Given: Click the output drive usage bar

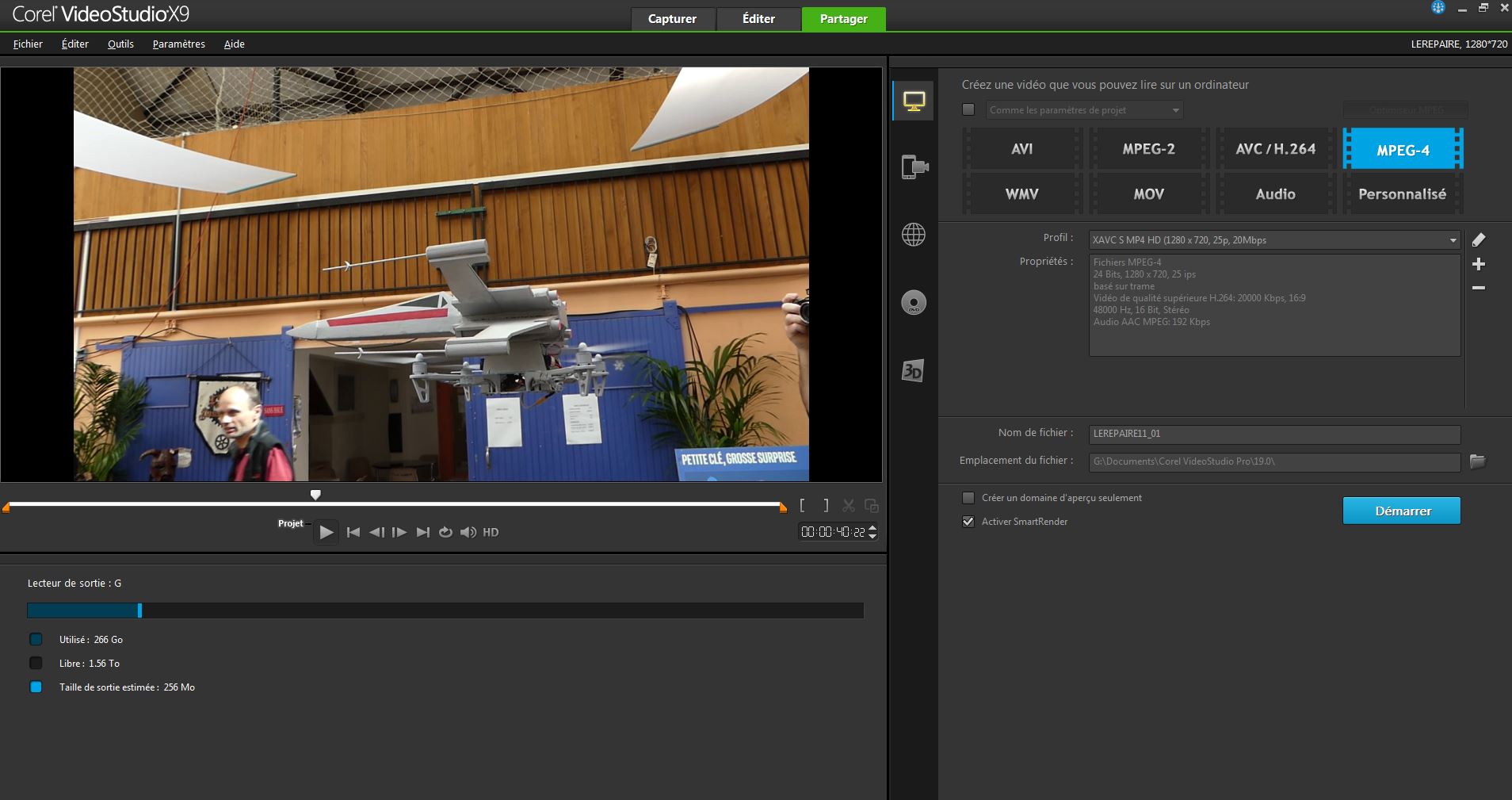Looking at the screenshot, I should (x=445, y=611).
